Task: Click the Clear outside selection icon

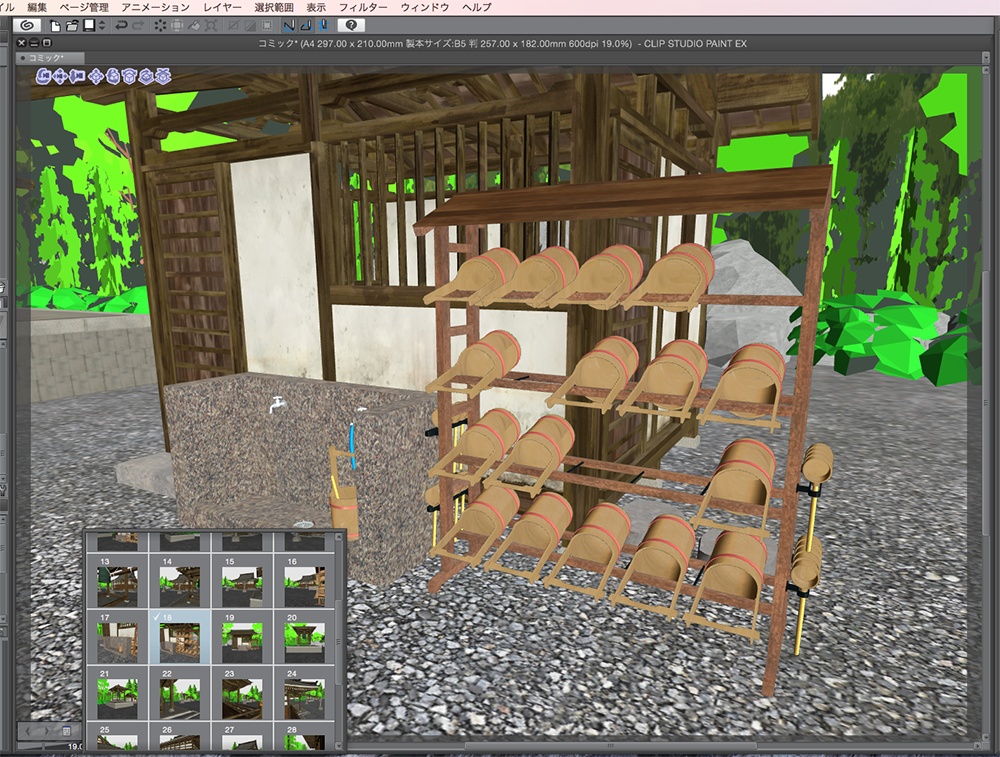Action: pyautogui.click(x=177, y=26)
